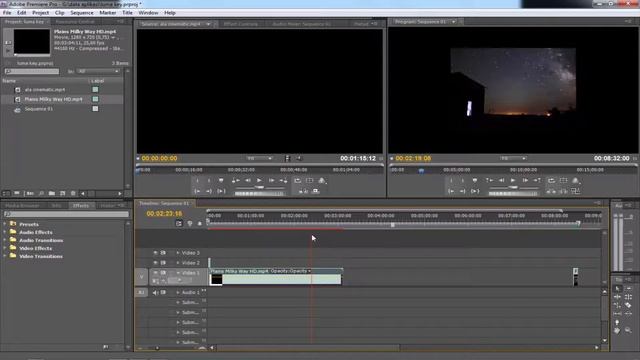Toggle Snap in the Timeline panel

[x=179, y=223]
